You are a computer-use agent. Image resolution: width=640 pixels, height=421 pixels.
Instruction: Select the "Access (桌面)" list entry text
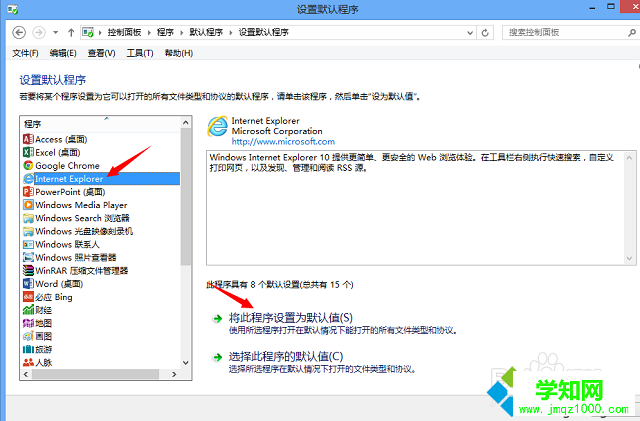[61, 139]
